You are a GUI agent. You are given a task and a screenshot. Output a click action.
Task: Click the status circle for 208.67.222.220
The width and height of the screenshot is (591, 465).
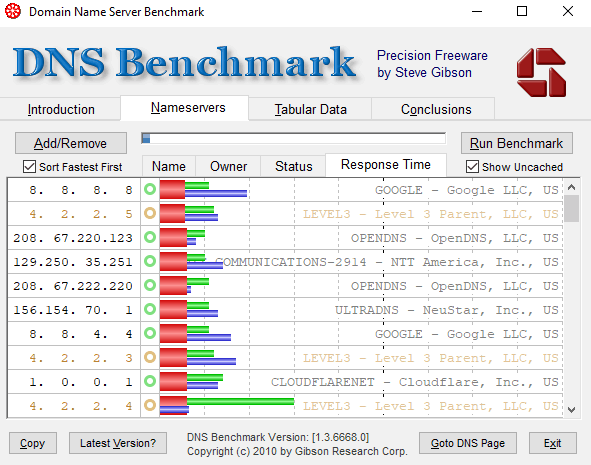(150, 285)
